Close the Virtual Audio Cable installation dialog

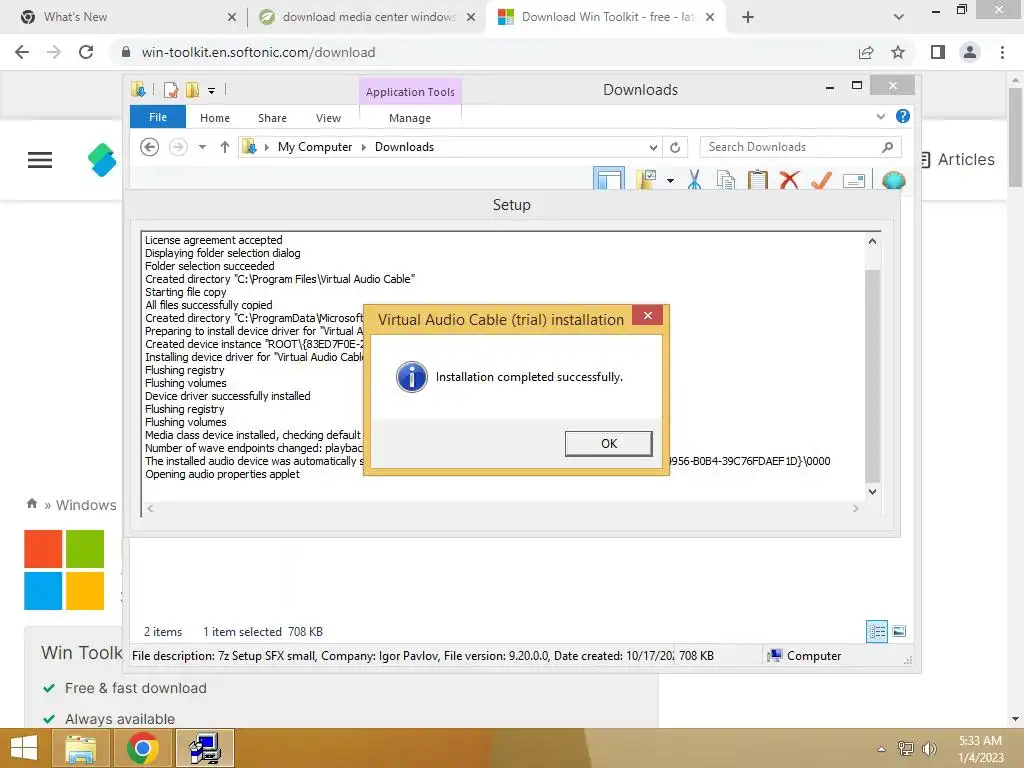point(647,315)
